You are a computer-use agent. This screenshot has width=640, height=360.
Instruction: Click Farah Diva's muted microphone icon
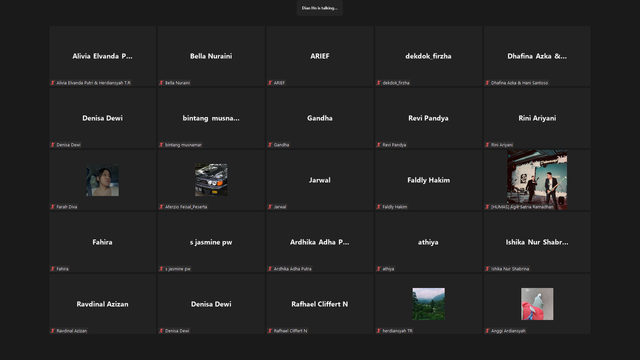(x=53, y=207)
